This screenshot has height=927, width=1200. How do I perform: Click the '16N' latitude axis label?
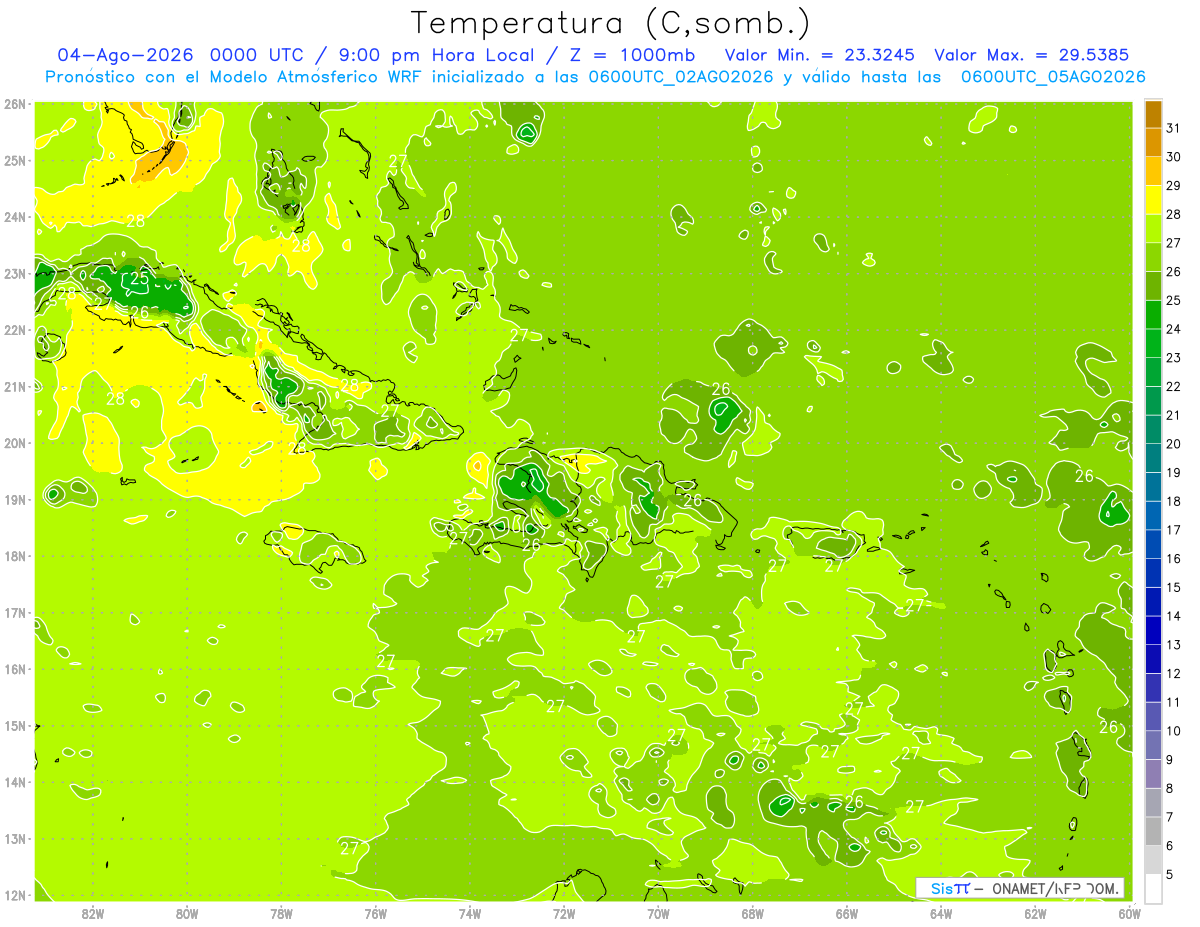coord(15,669)
